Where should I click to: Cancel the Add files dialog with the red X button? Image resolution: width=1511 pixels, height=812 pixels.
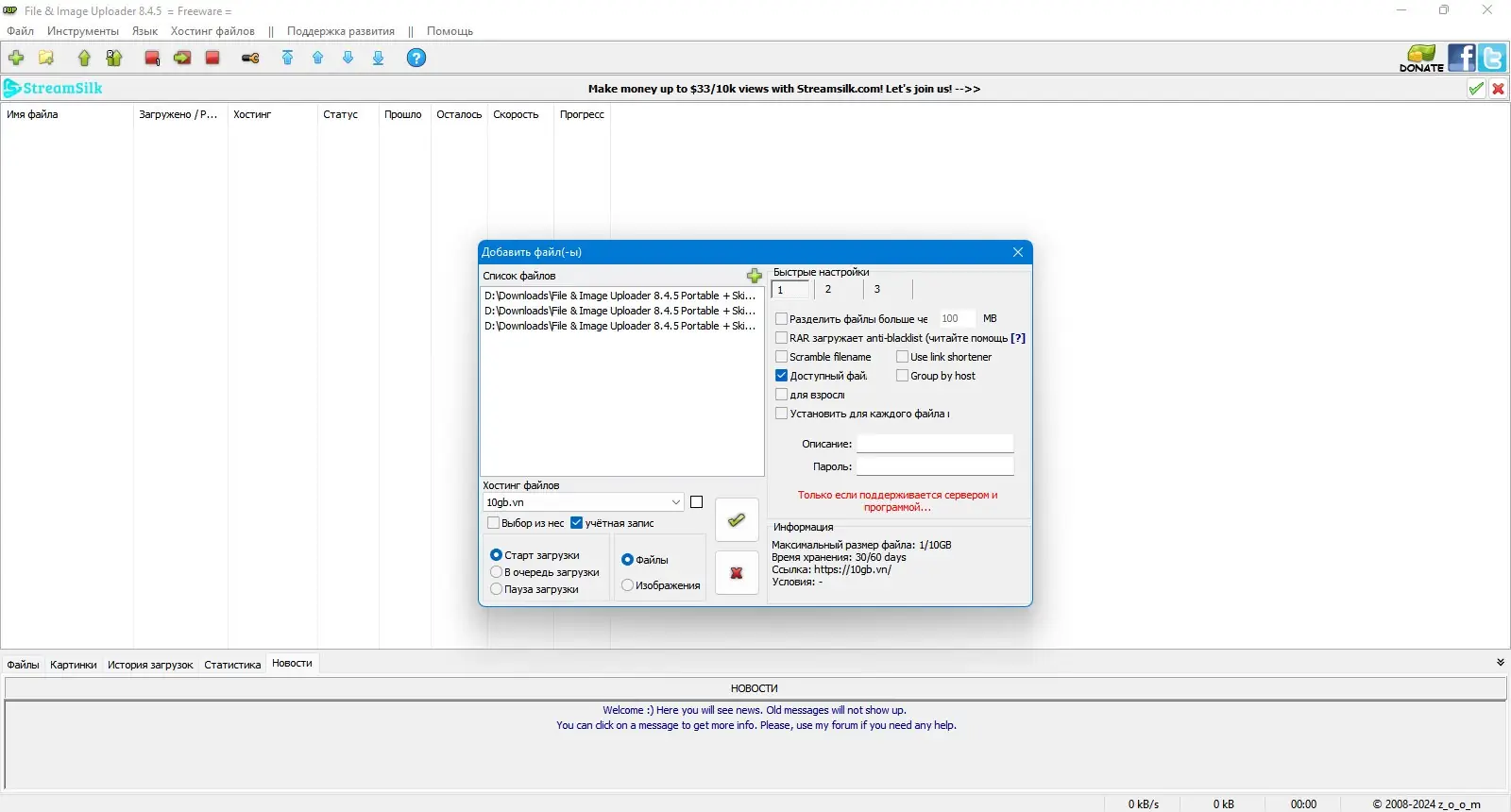pyautogui.click(x=737, y=573)
